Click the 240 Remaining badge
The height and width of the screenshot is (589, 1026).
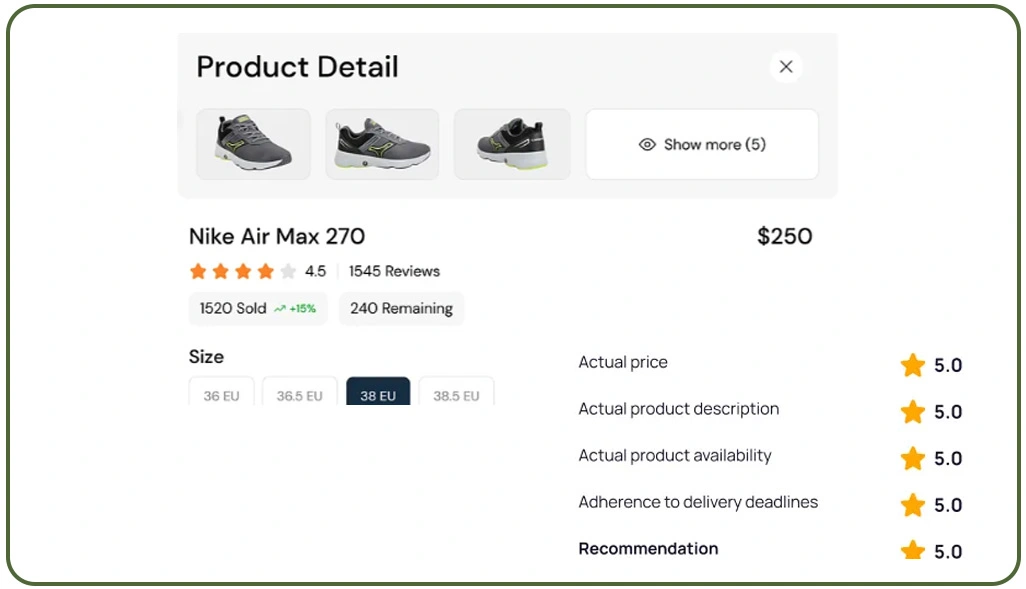(x=401, y=308)
